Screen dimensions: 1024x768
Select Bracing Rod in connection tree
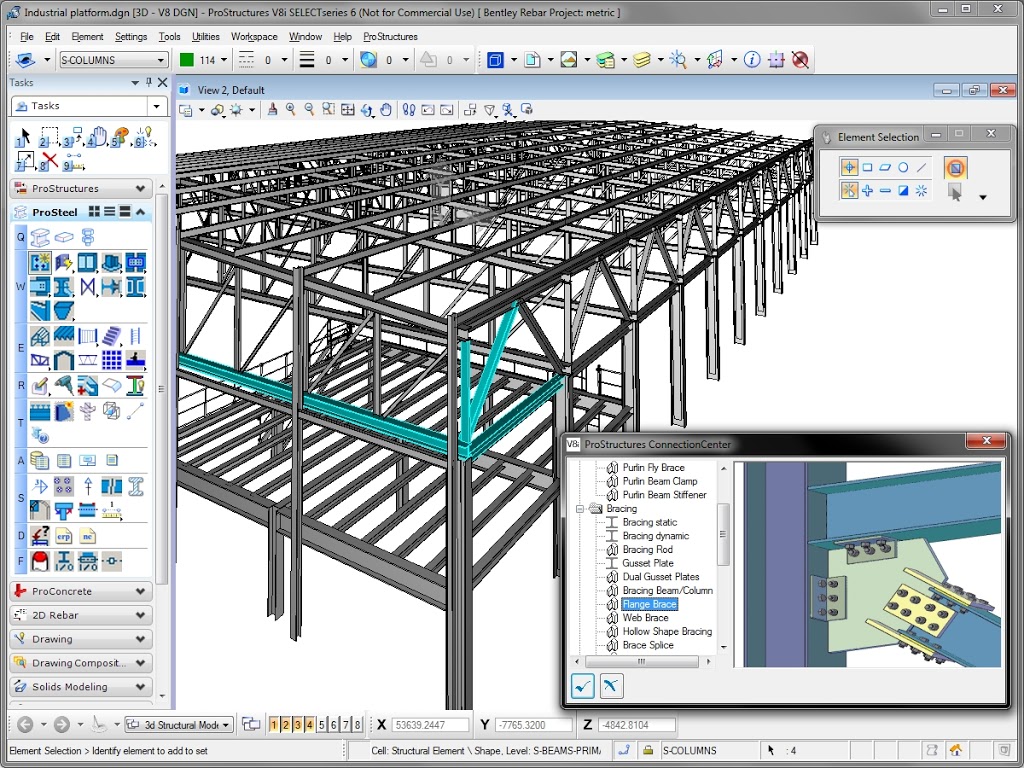pyautogui.click(x=647, y=549)
